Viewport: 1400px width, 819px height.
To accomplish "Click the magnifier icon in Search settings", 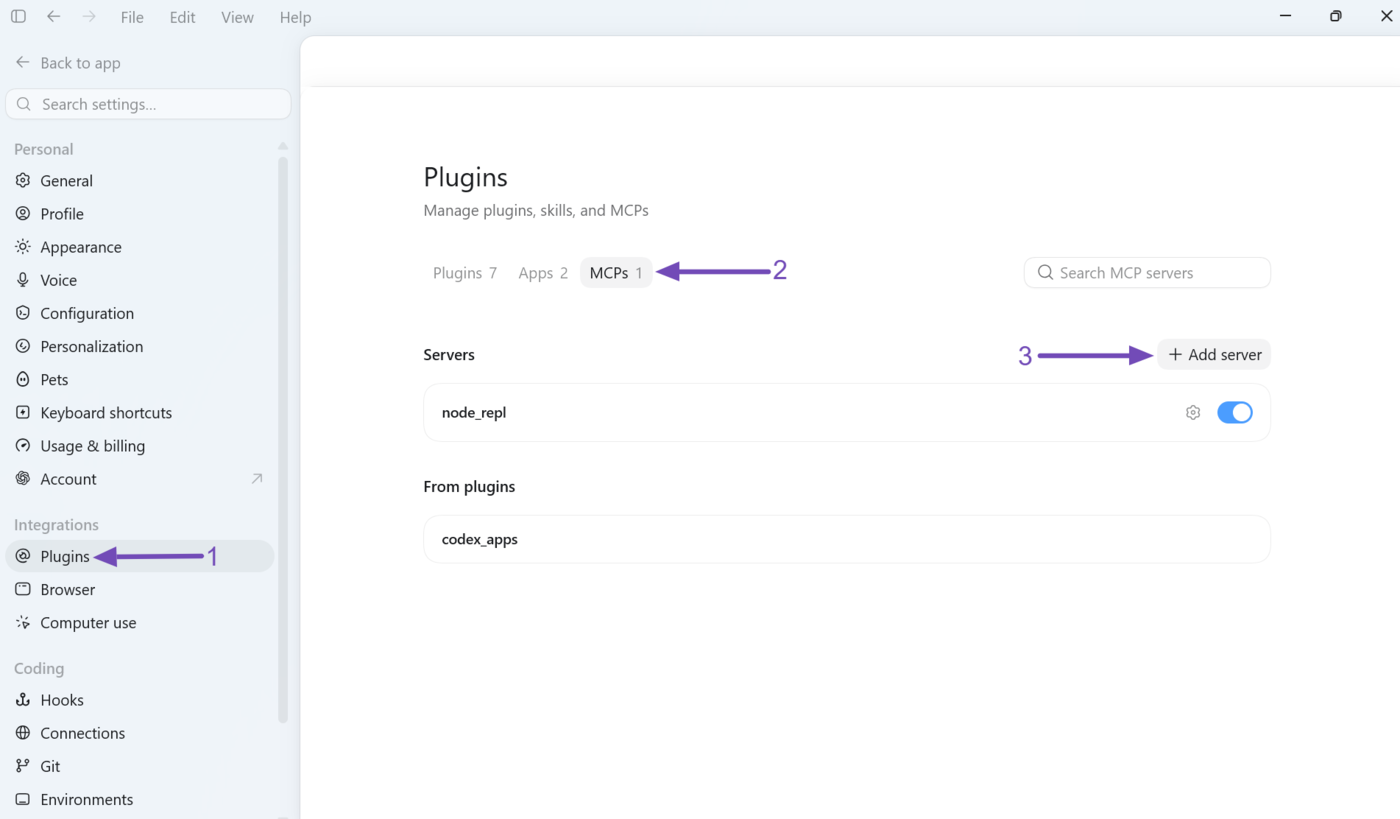I will click(25, 104).
